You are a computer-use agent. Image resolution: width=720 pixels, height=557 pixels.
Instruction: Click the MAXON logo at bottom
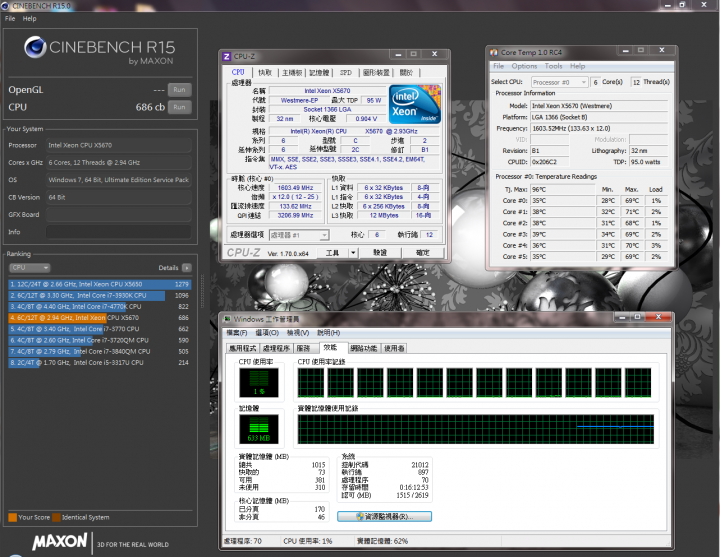click(x=59, y=541)
